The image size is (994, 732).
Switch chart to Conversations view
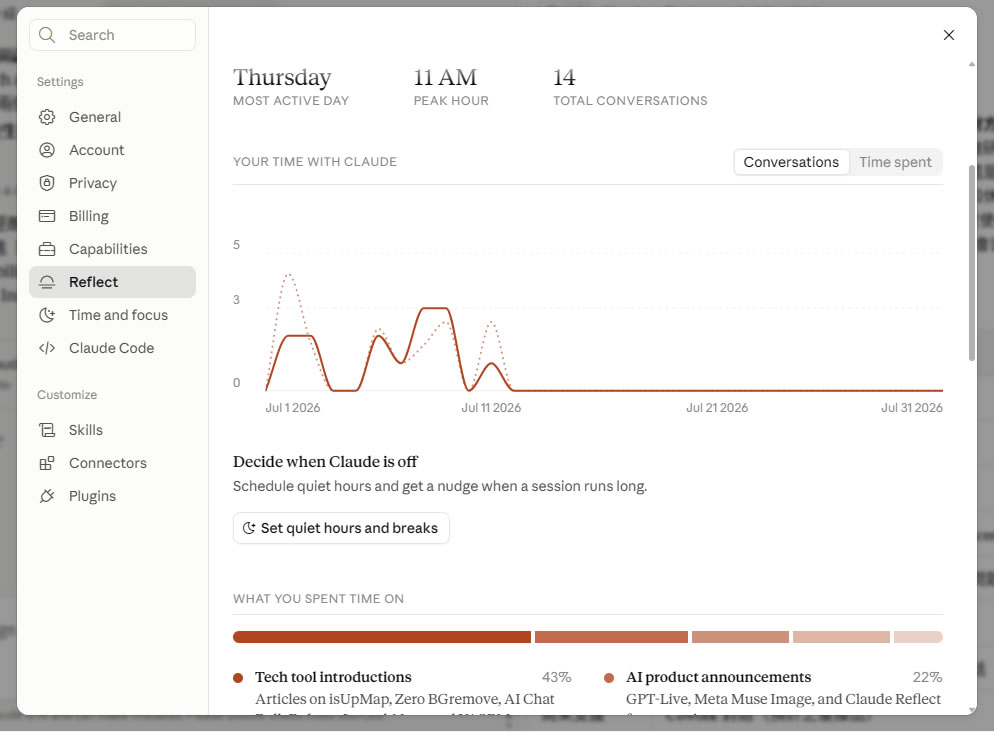(791, 162)
